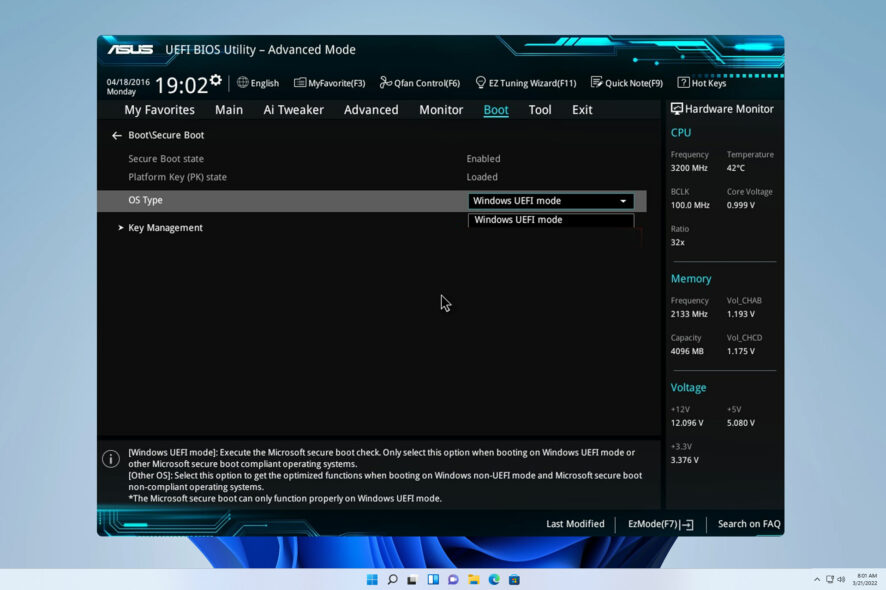
Task: Click the volume icon in system tray
Action: pos(841,580)
